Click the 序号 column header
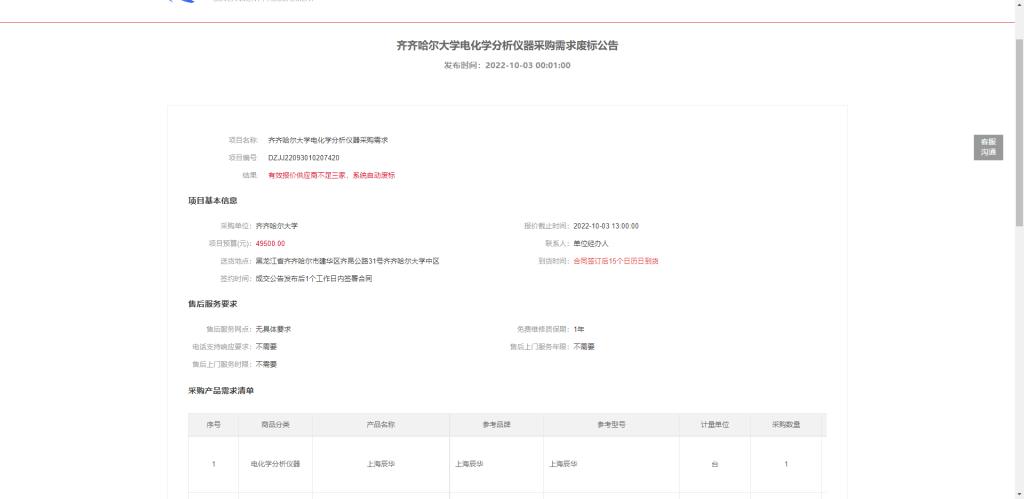Image resolution: width=1024 pixels, height=499 pixels. [x=213, y=425]
